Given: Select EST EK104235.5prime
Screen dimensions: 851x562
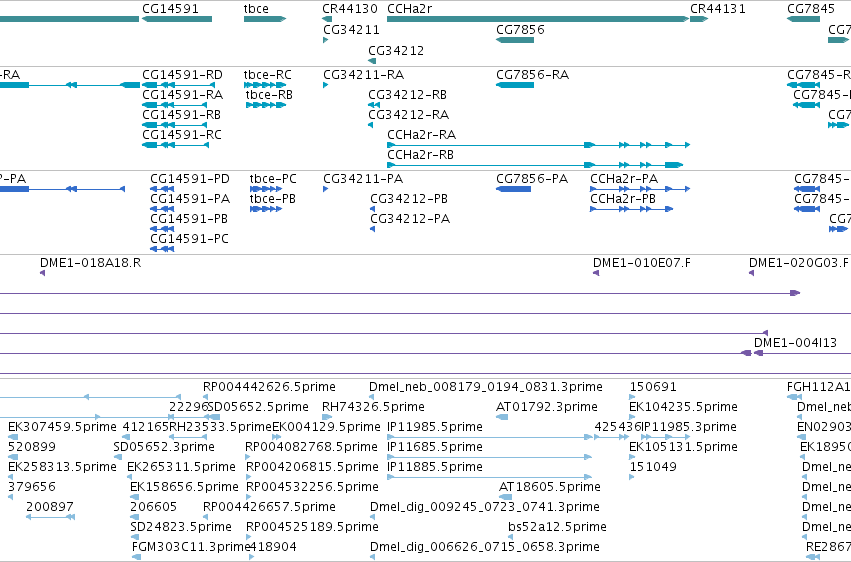Looking at the screenshot, I should tap(683, 407).
